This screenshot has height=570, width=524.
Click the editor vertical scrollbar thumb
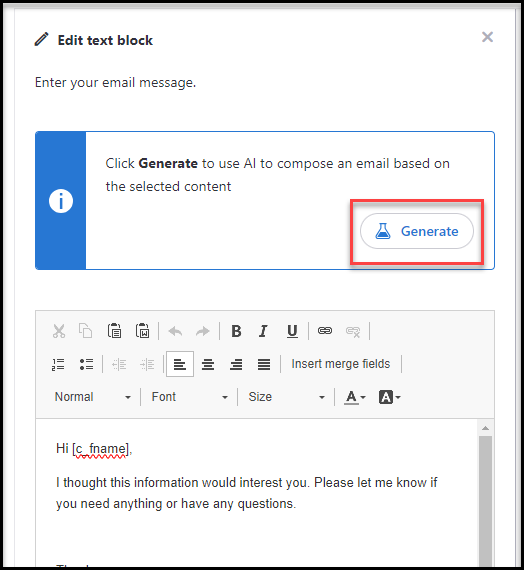coord(485,500)
